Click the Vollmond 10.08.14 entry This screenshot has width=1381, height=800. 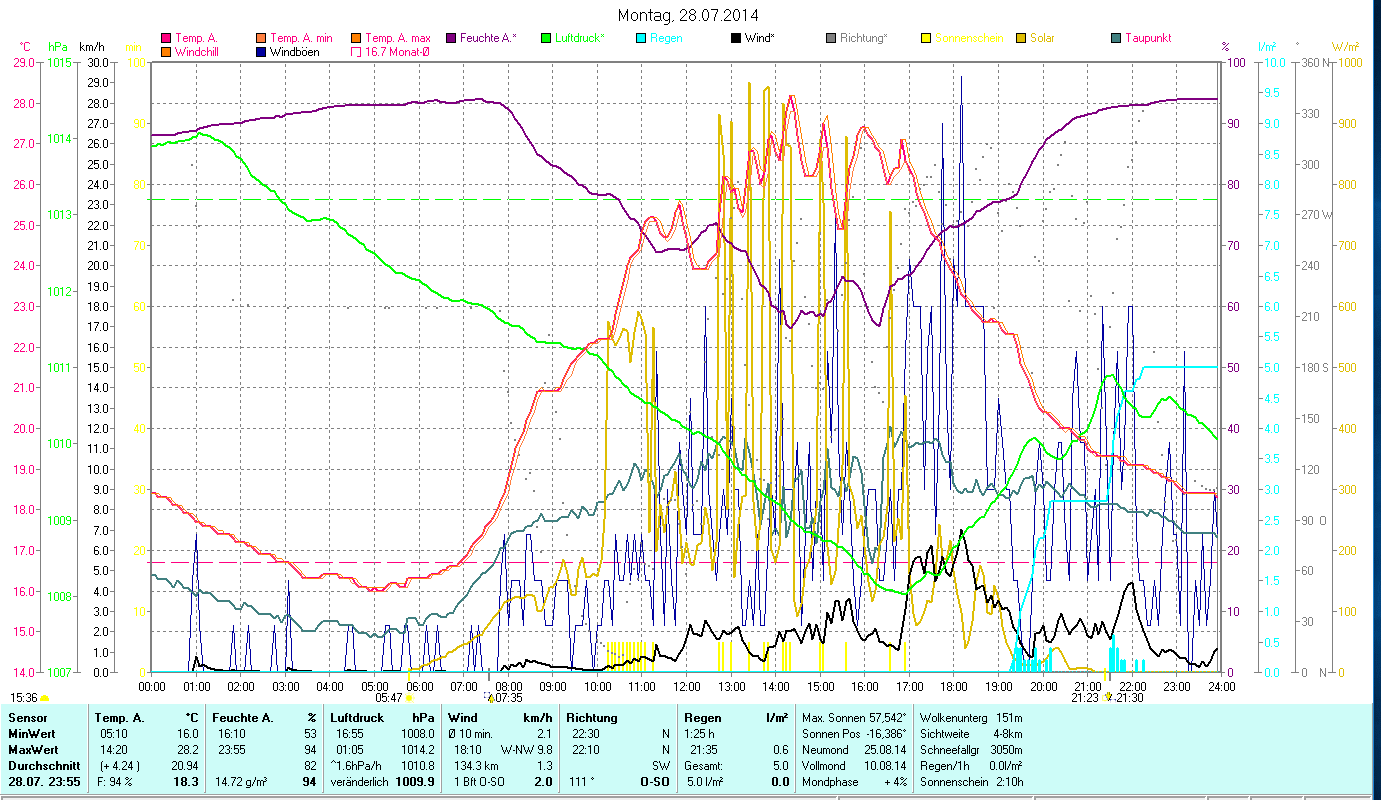click(854, 766)
